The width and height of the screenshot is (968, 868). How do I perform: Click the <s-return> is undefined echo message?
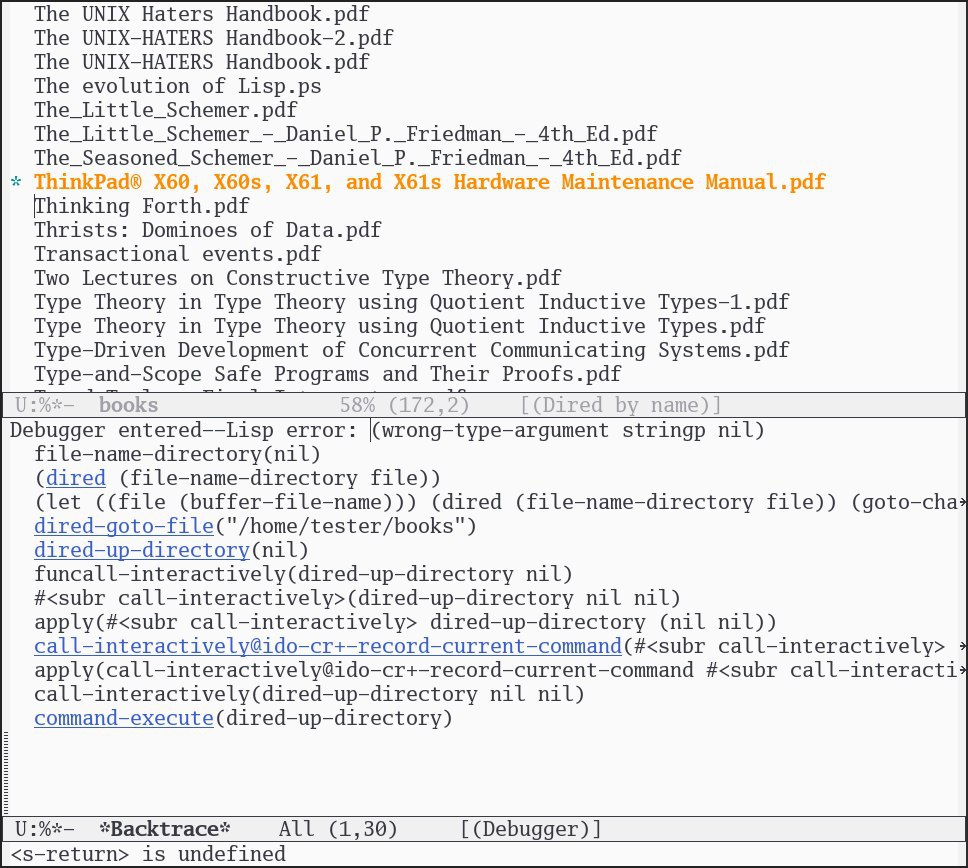[148, 854]
